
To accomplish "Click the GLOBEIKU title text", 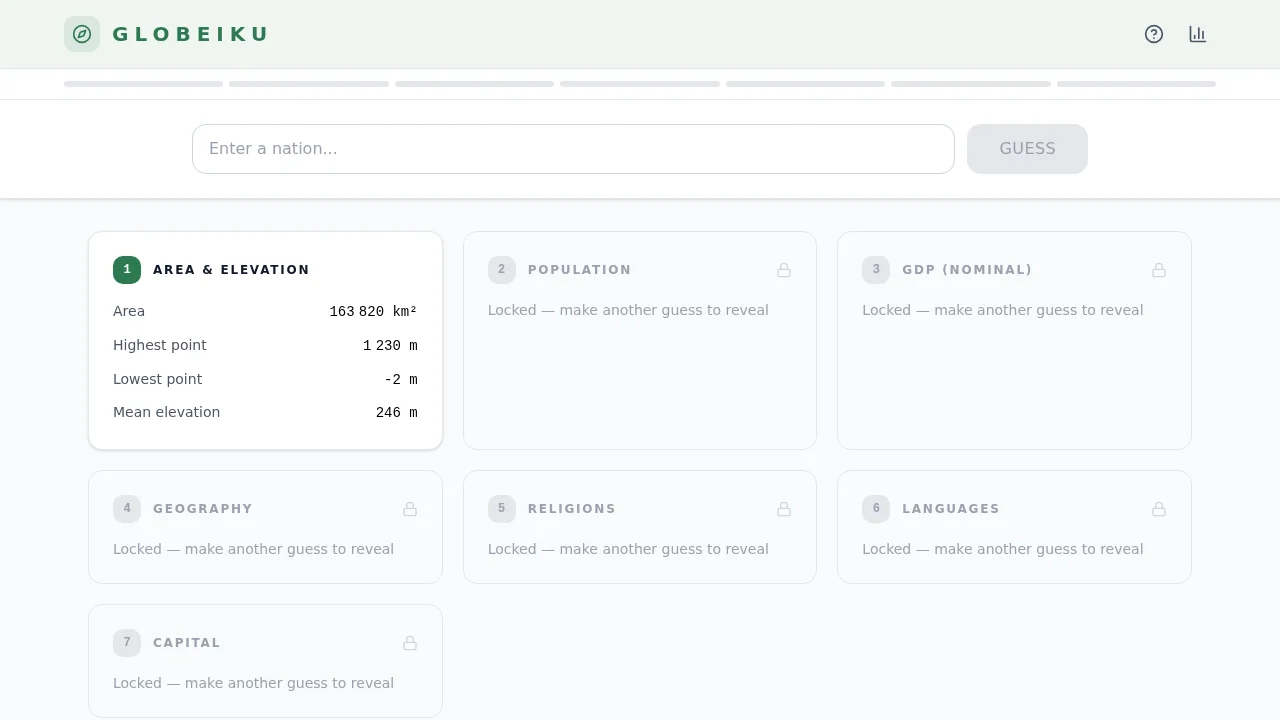I will 190,34.
